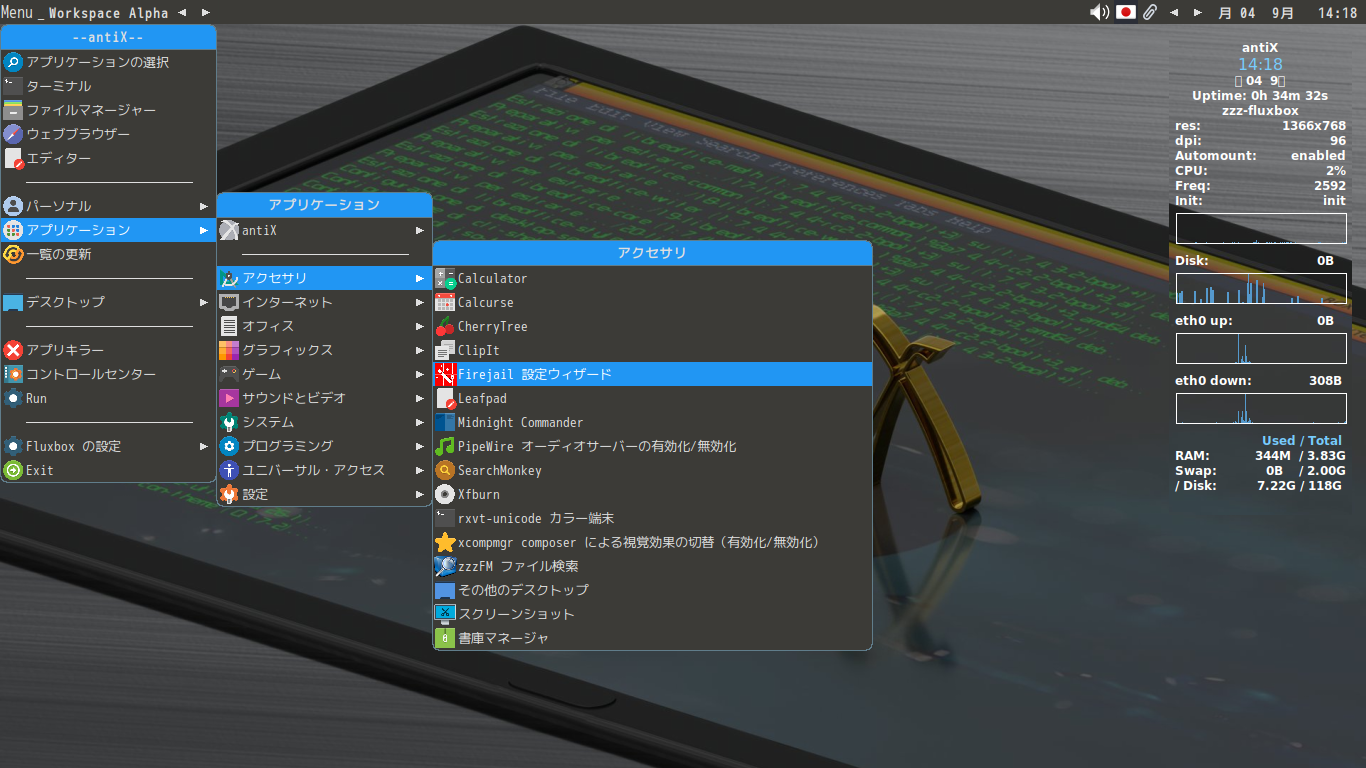Viewport: 1366px width, 768px height.
Task: Click the Calculator icon in accessories menu
Action: pyautogui.click(x=445, y=278)
